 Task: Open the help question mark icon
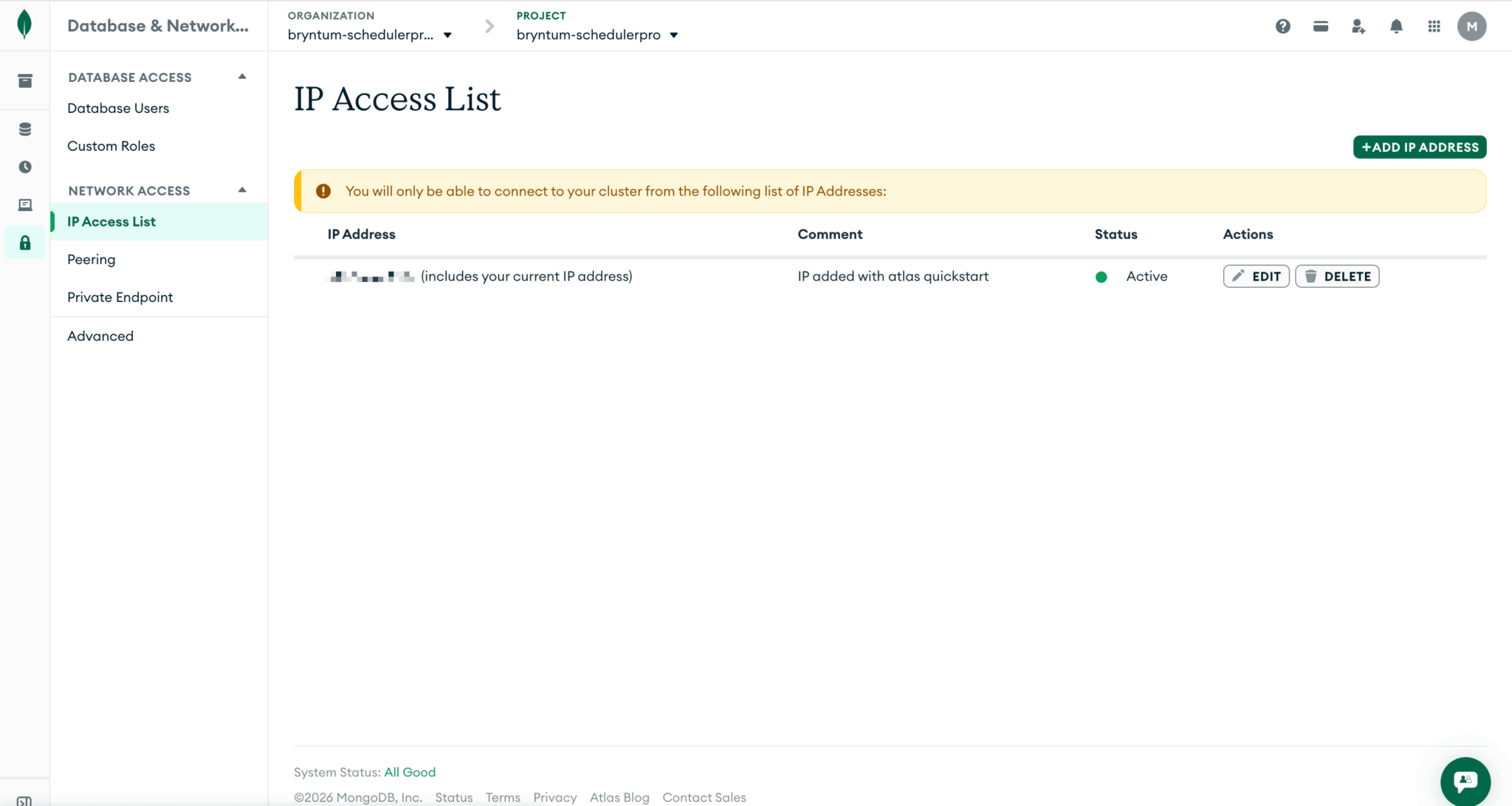tap(1283, 26)
